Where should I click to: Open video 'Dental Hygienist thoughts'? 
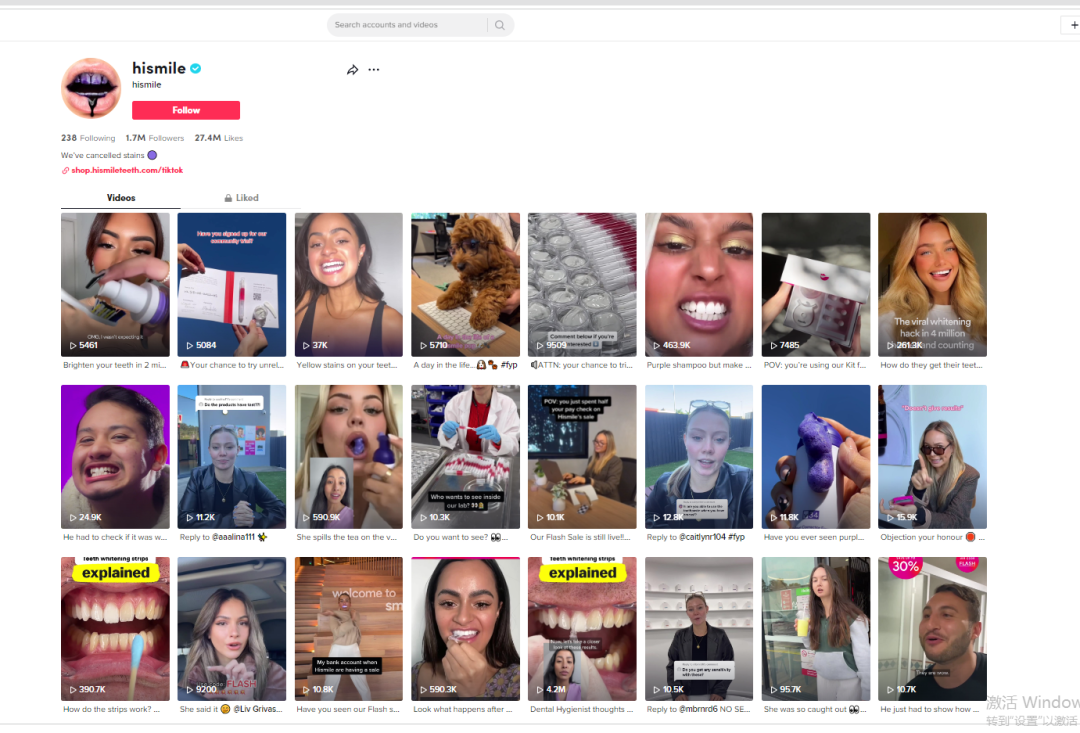point(582,629)
